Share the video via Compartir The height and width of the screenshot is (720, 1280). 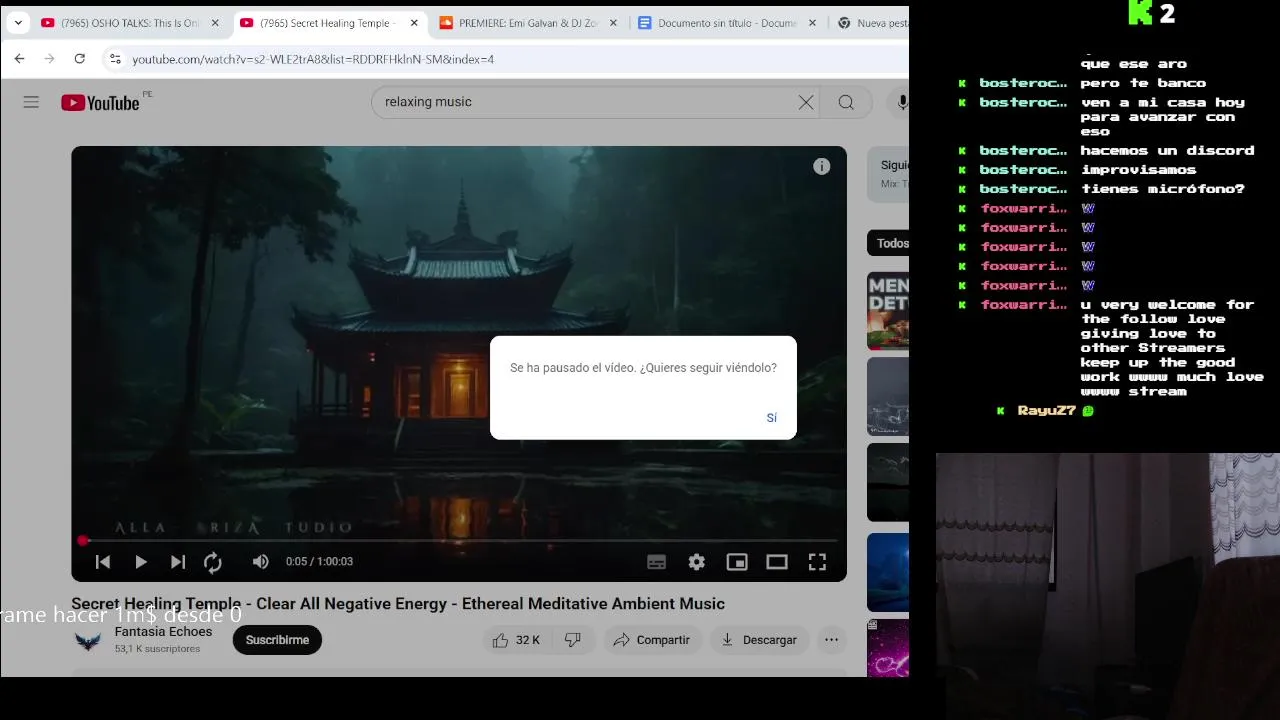coord(652,640)
